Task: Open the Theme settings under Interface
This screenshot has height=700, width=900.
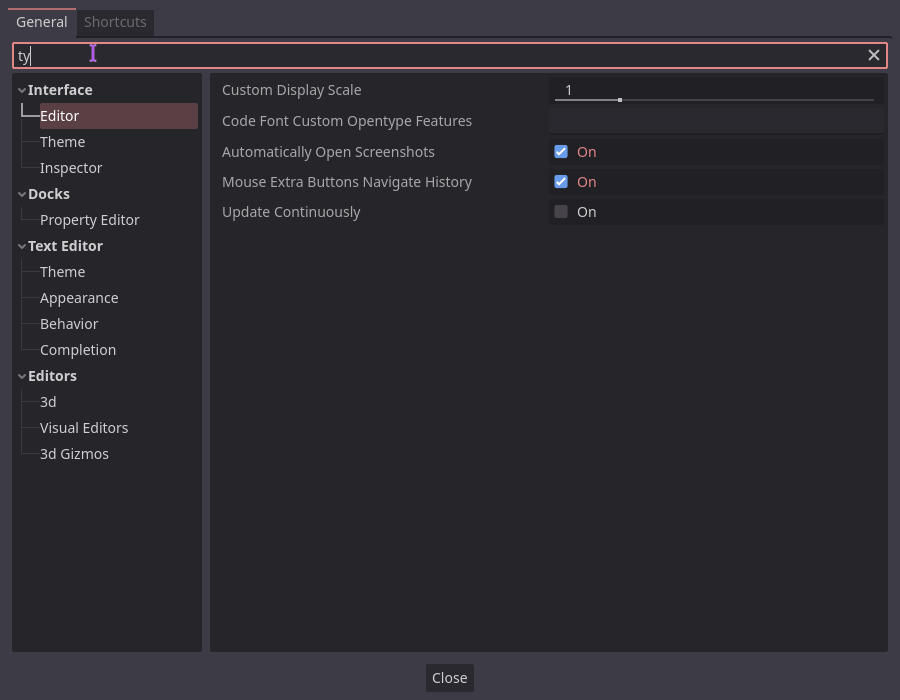Action: point(62,141)
